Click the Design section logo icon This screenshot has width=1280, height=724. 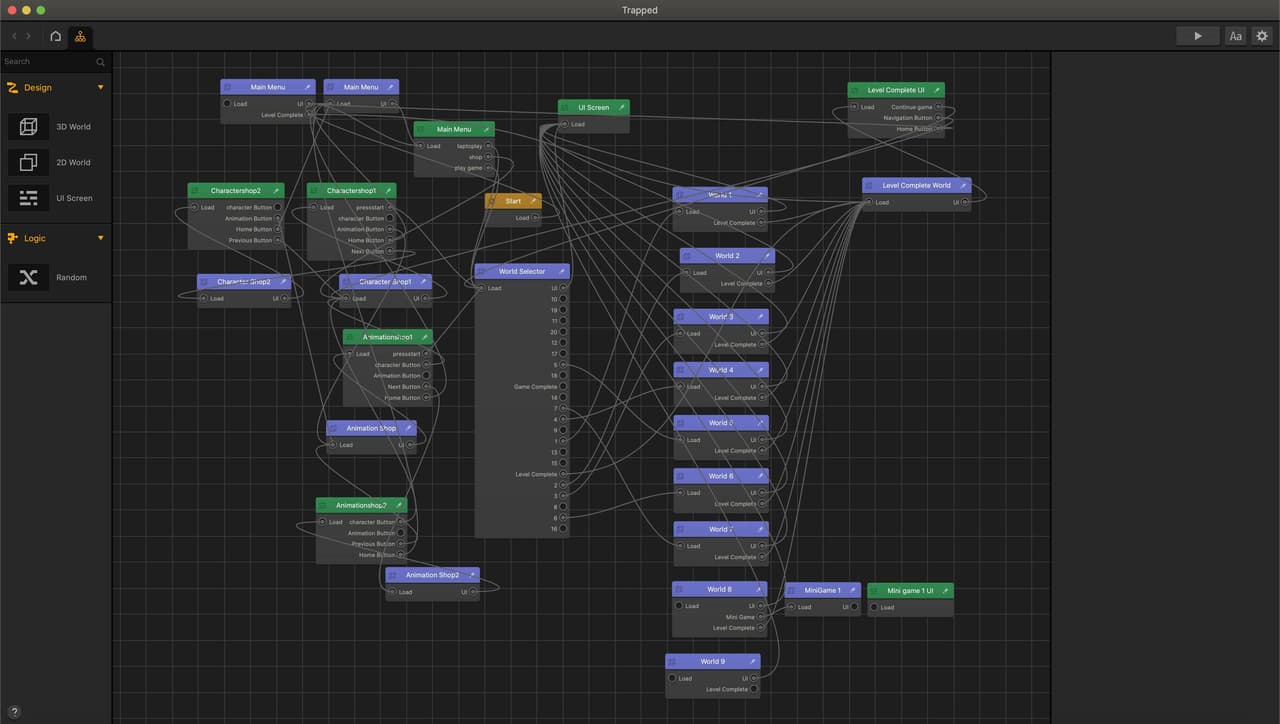tap(12, 87)
